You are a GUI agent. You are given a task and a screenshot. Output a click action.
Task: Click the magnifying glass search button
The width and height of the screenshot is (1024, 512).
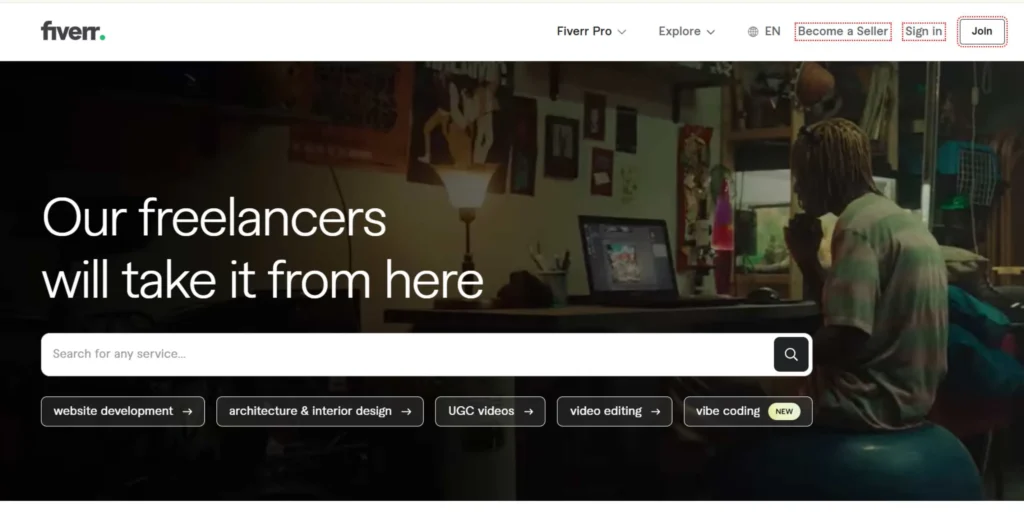pyautogui.click(x=791, y=355)
